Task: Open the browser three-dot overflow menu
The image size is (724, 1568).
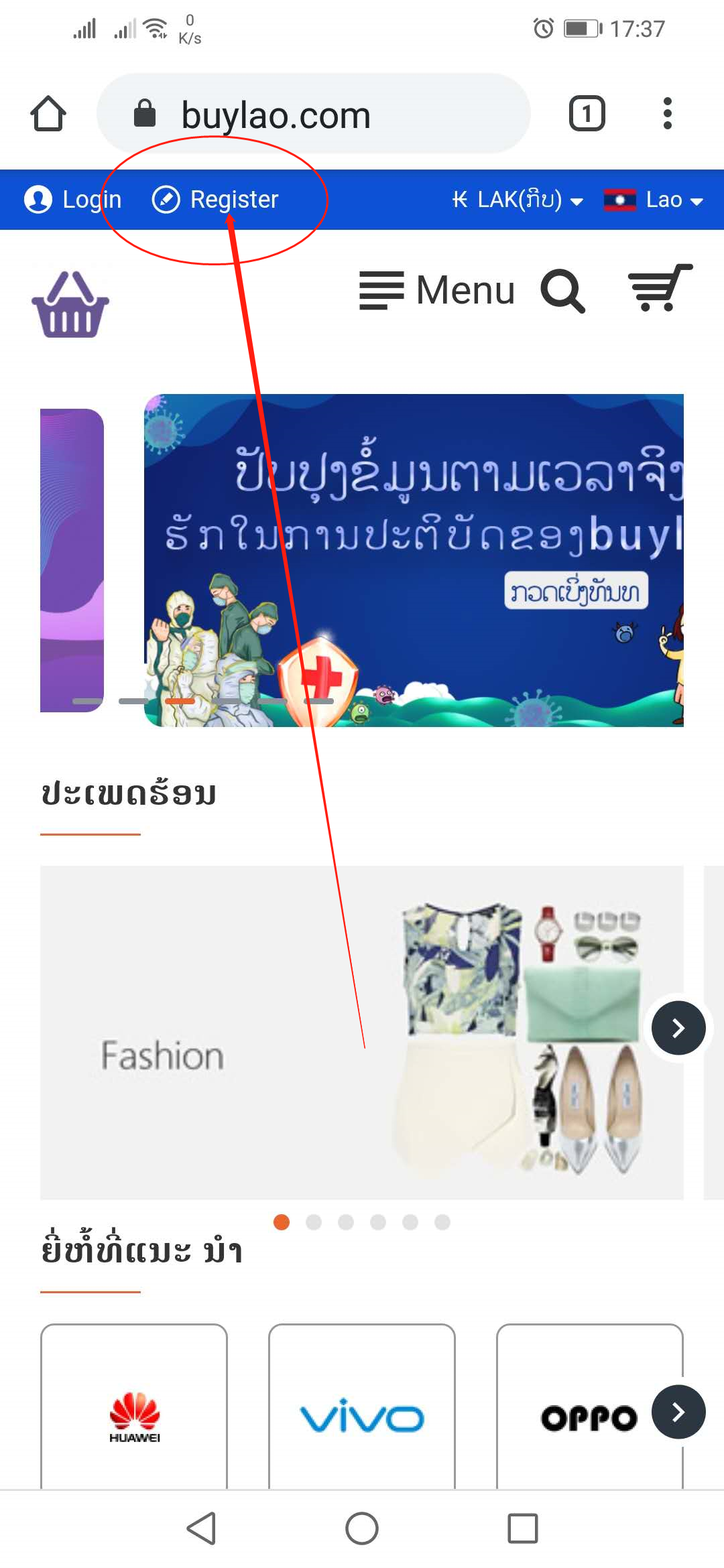Action: (x=667, y=113)
